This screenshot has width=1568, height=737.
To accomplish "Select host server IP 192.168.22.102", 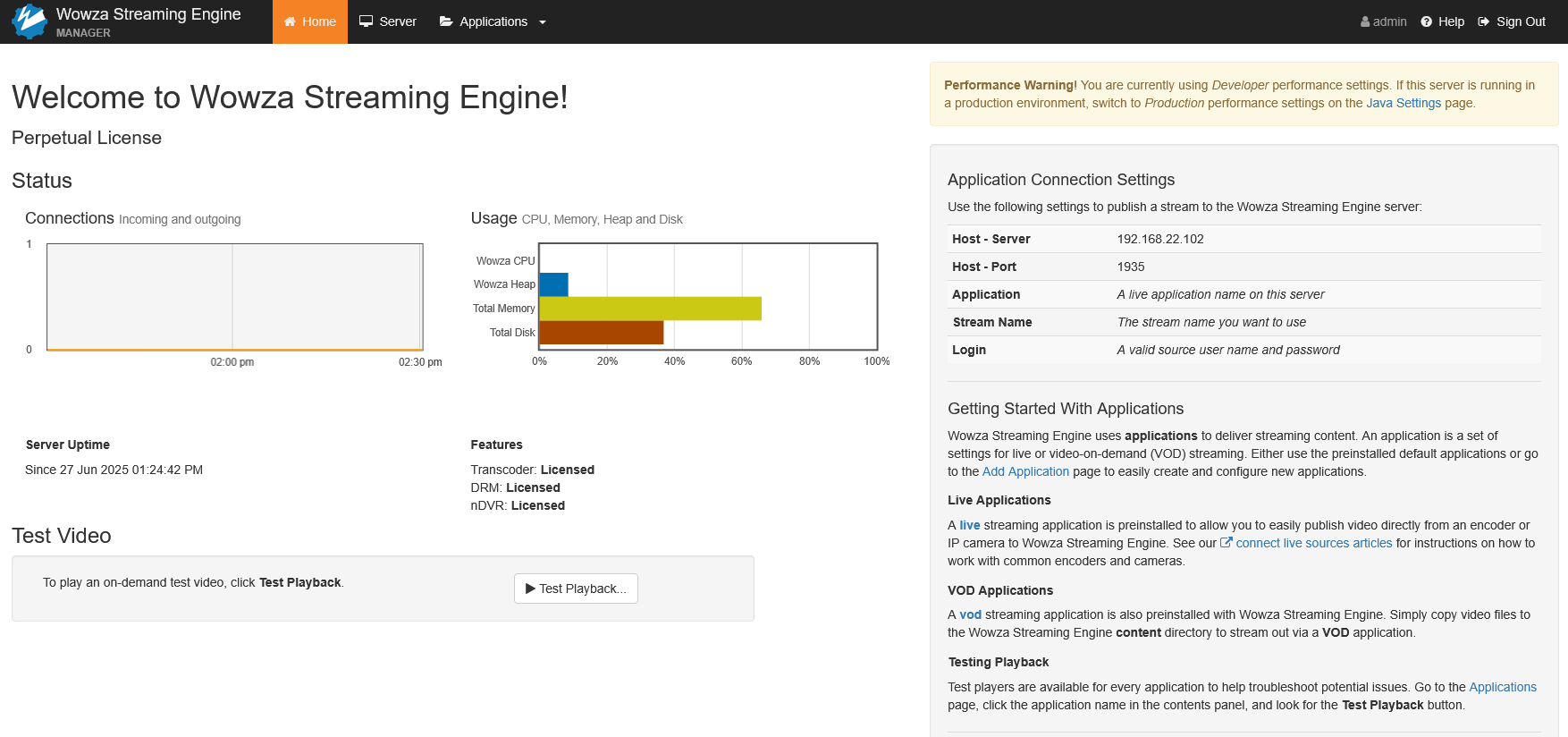I will (1160, 239).
